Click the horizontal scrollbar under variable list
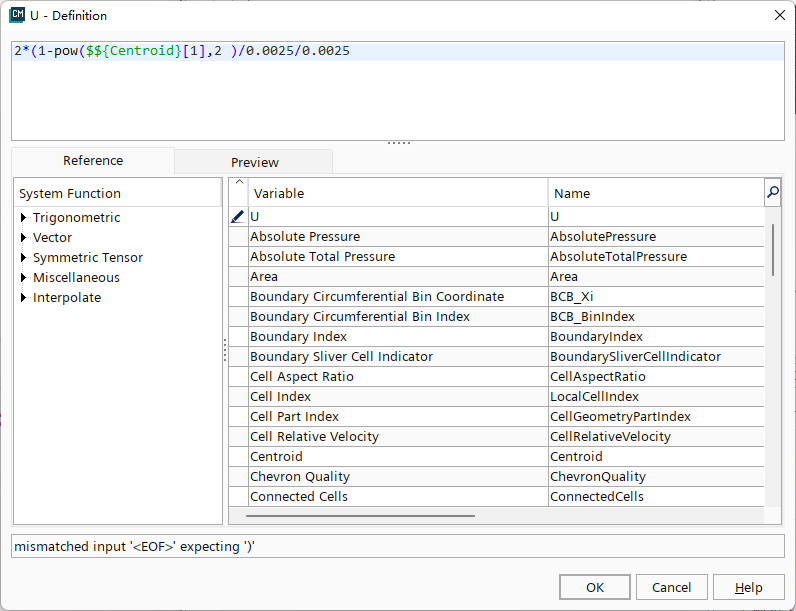The height and width of the screenshot is (611, 796). pos(360,516)
